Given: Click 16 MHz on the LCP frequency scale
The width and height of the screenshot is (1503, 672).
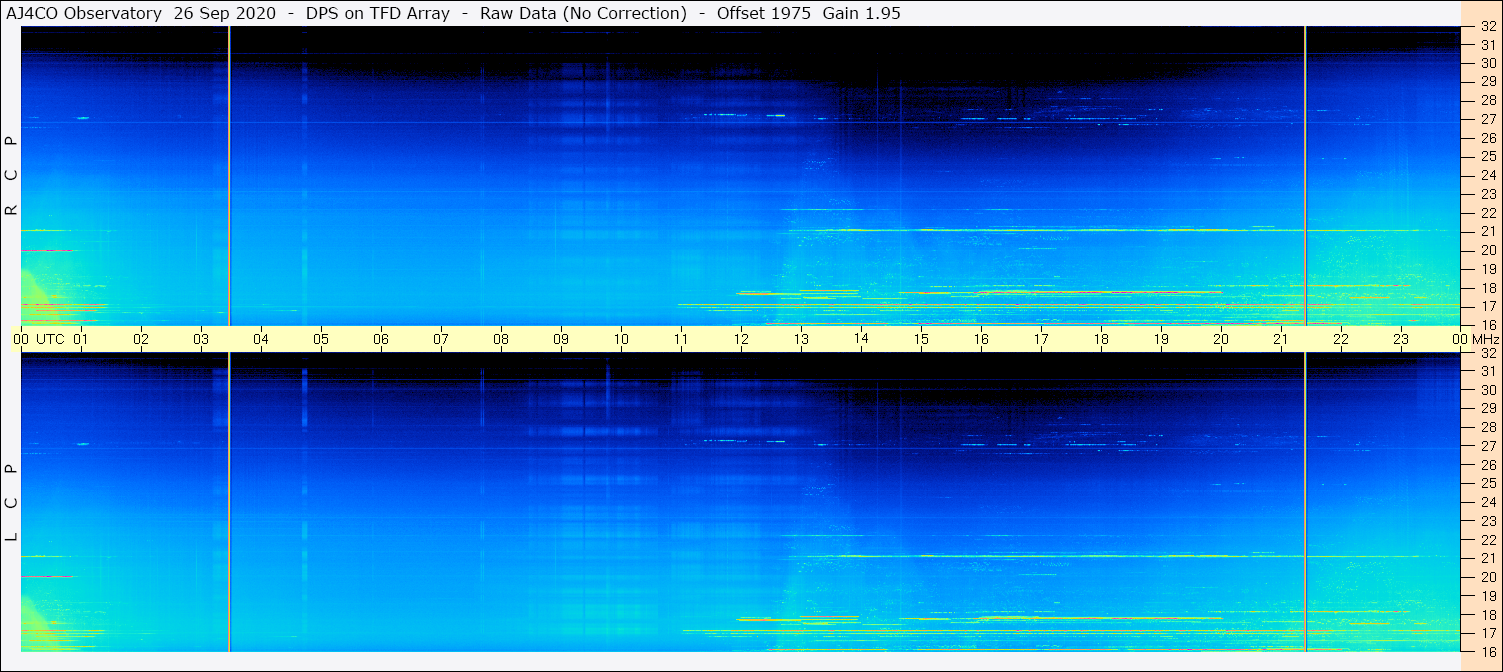Looking at the screenshot, I should point(1487,651).
